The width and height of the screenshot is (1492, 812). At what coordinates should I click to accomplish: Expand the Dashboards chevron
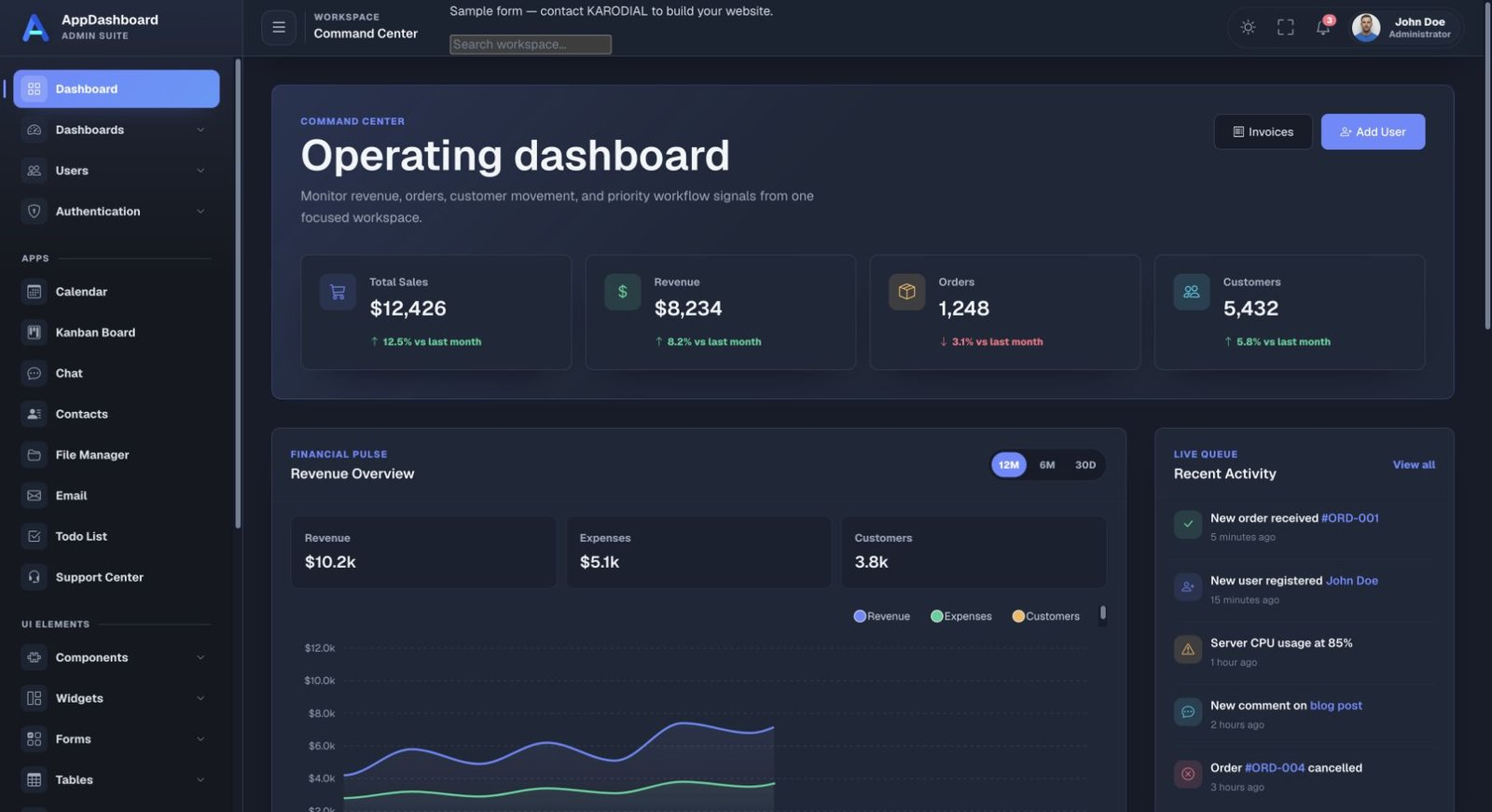pos(200,130)
